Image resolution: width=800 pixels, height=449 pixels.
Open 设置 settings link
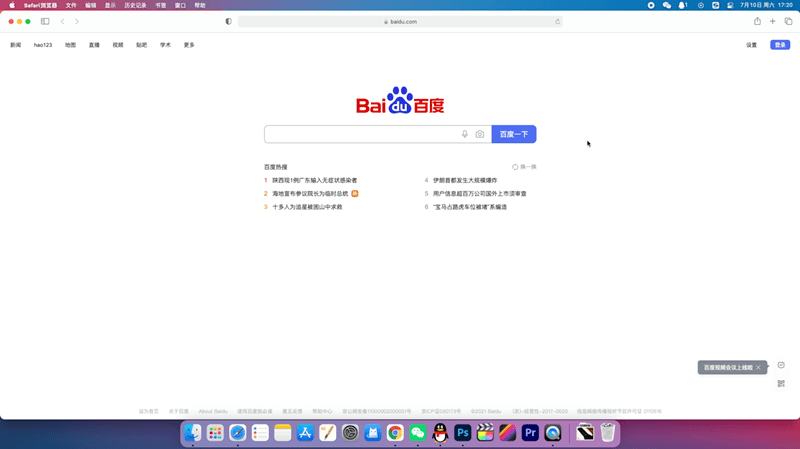(752, 45)
